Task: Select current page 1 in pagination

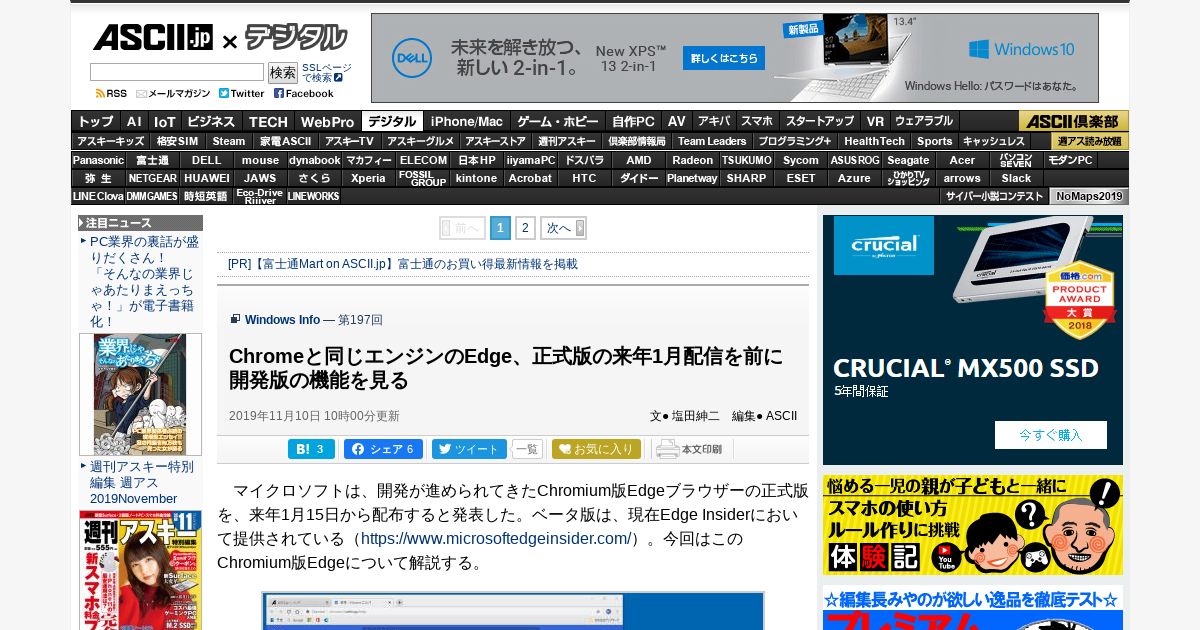Action: click(500, 228)
